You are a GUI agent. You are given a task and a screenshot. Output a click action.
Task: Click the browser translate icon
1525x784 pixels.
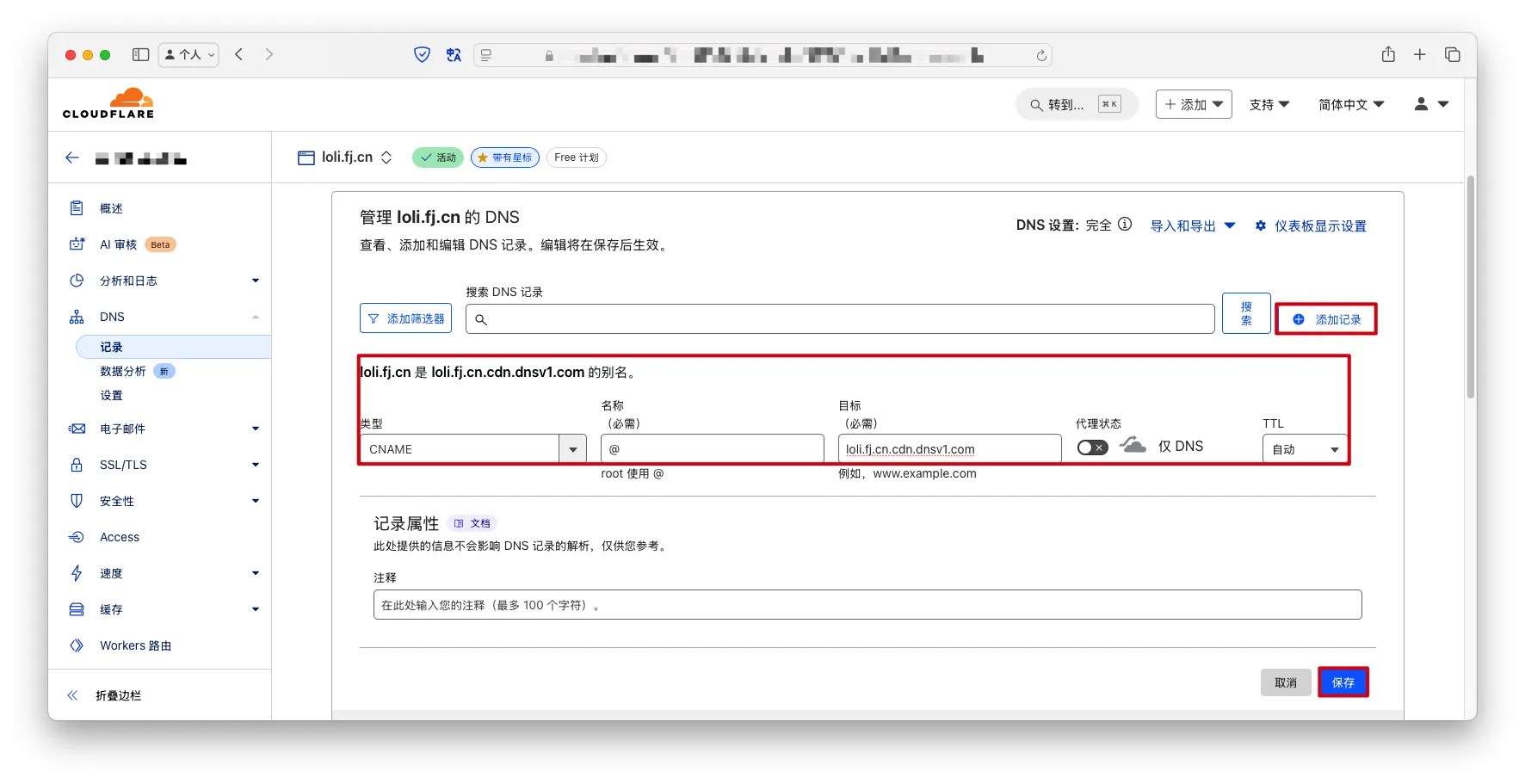pyautogui.click(x=454, y=55)
